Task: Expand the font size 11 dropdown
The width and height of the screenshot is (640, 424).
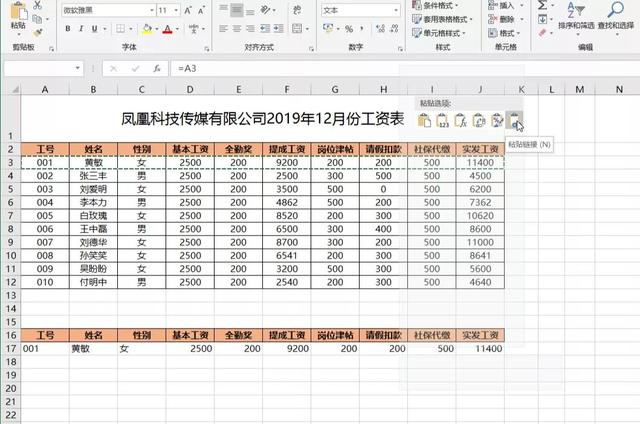Action: pos(178,9)
